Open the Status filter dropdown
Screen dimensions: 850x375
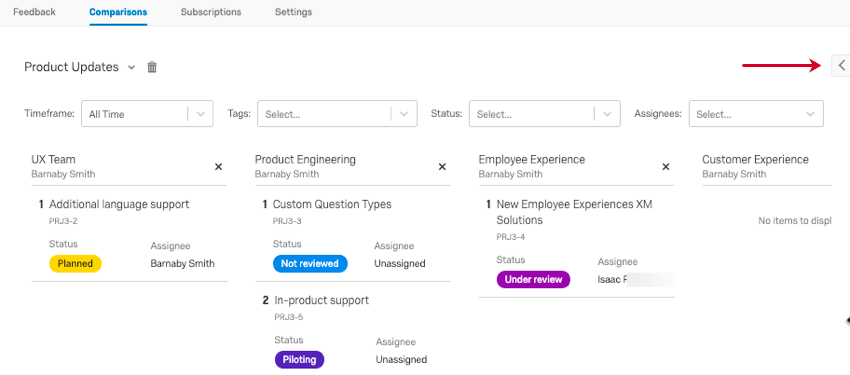pos(544,114)
